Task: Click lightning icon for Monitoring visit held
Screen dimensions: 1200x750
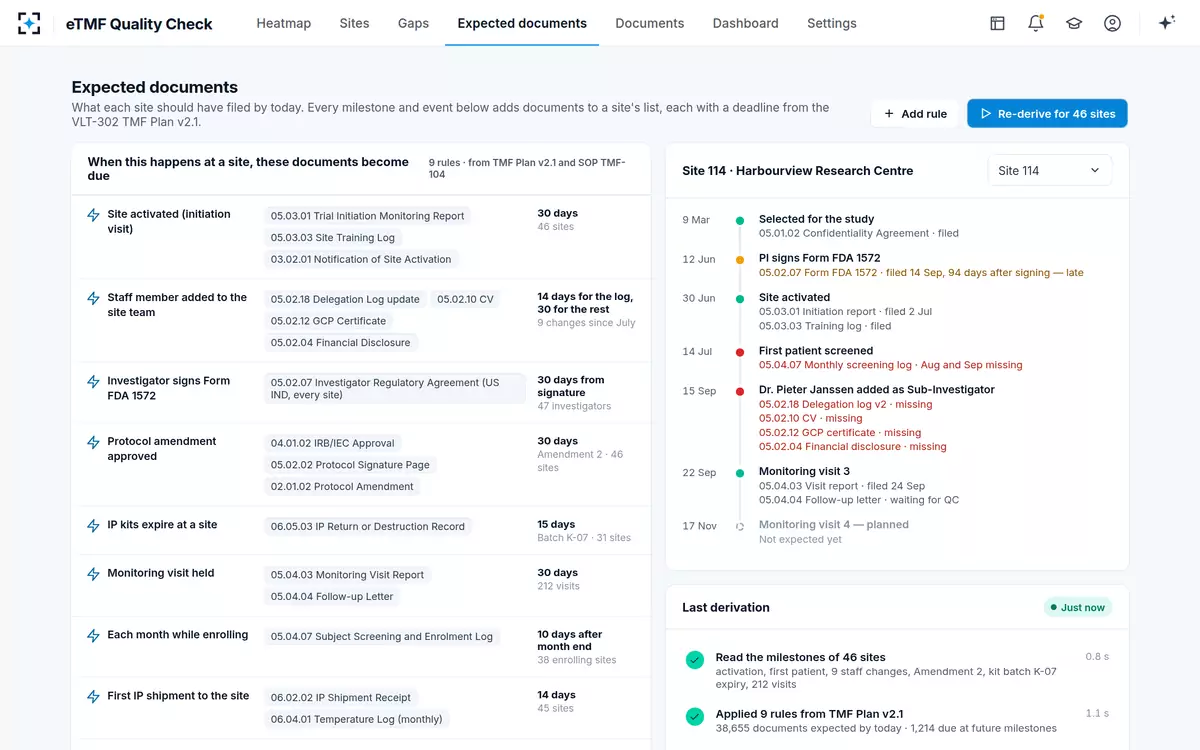Action: (93, 574)
